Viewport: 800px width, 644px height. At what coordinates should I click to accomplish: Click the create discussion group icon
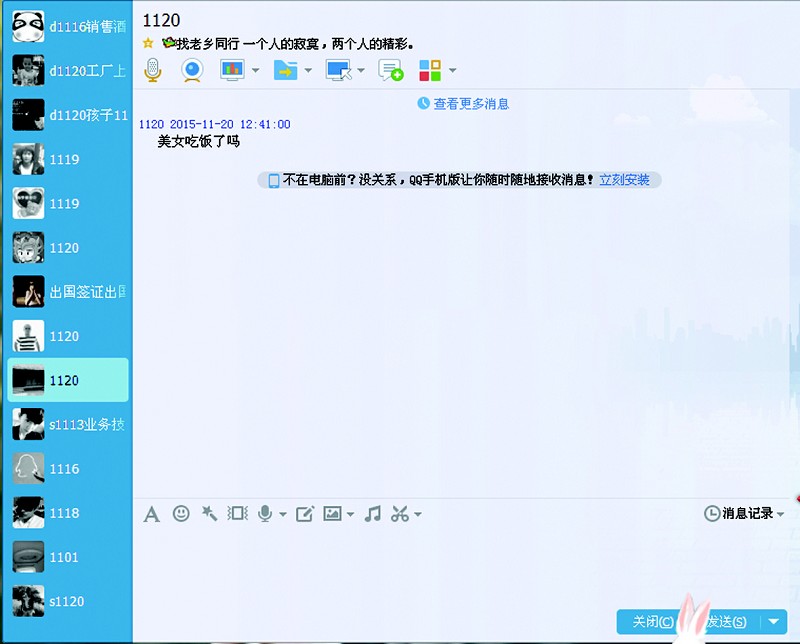(x=390, y=70)
